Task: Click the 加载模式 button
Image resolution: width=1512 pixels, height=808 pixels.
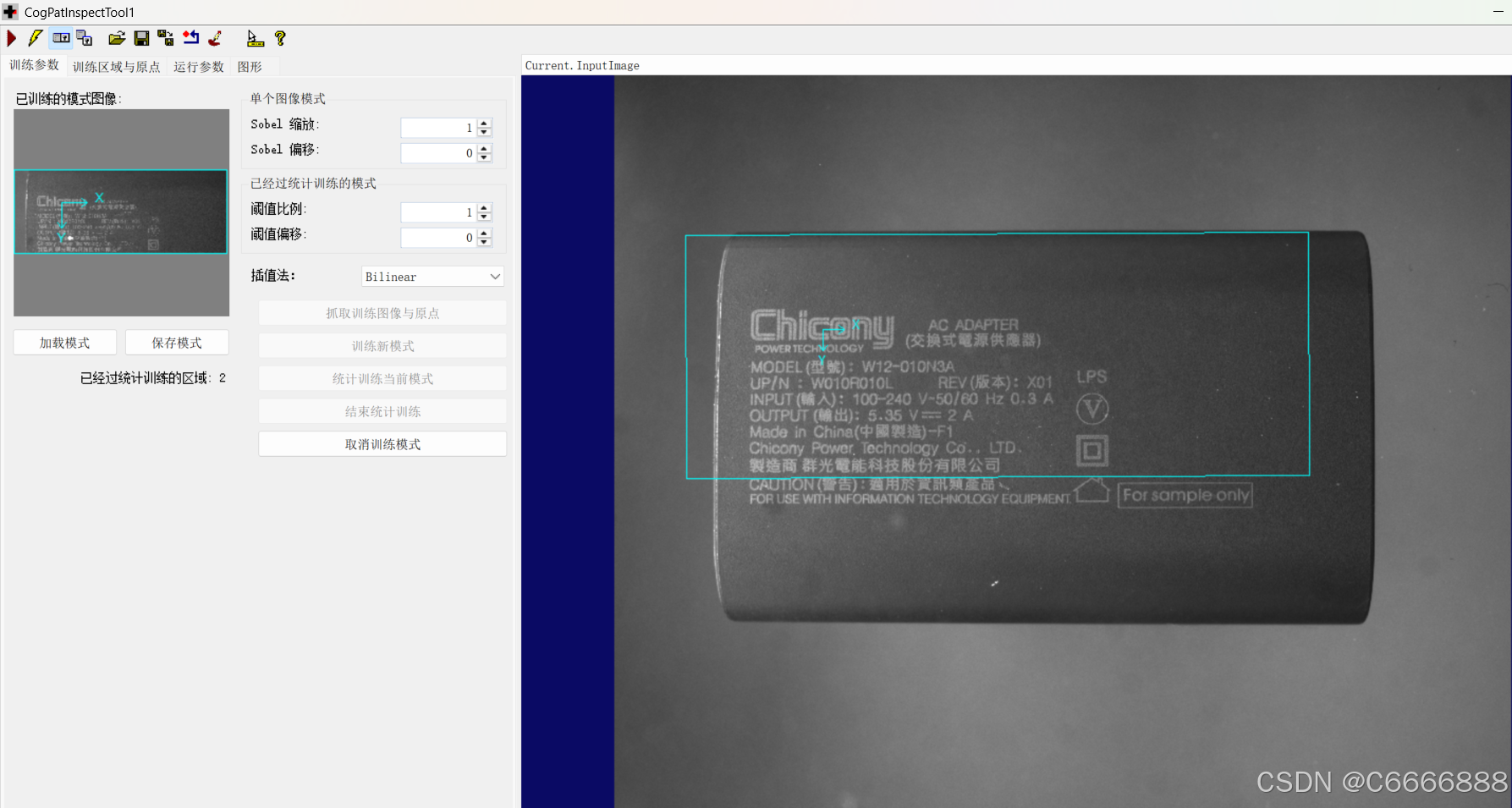Action: (64, 343)
